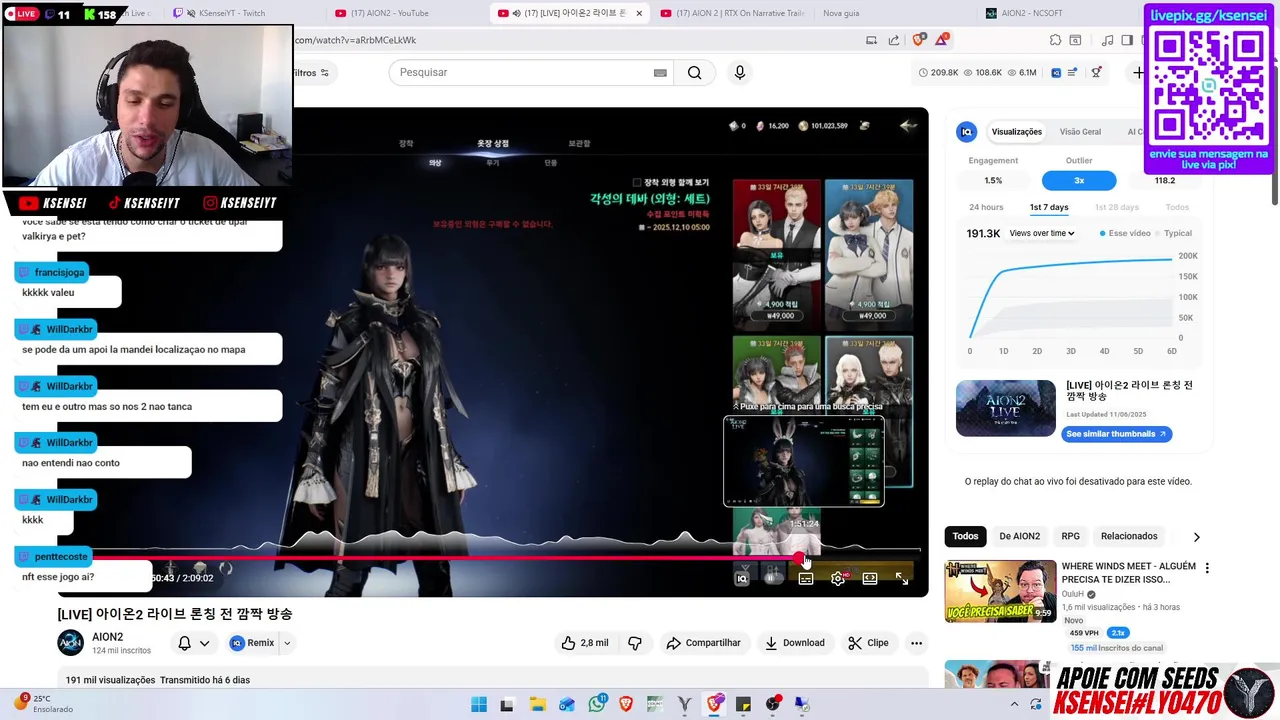Click the Brave Rewards triangle icon

[x=941, y=40]
